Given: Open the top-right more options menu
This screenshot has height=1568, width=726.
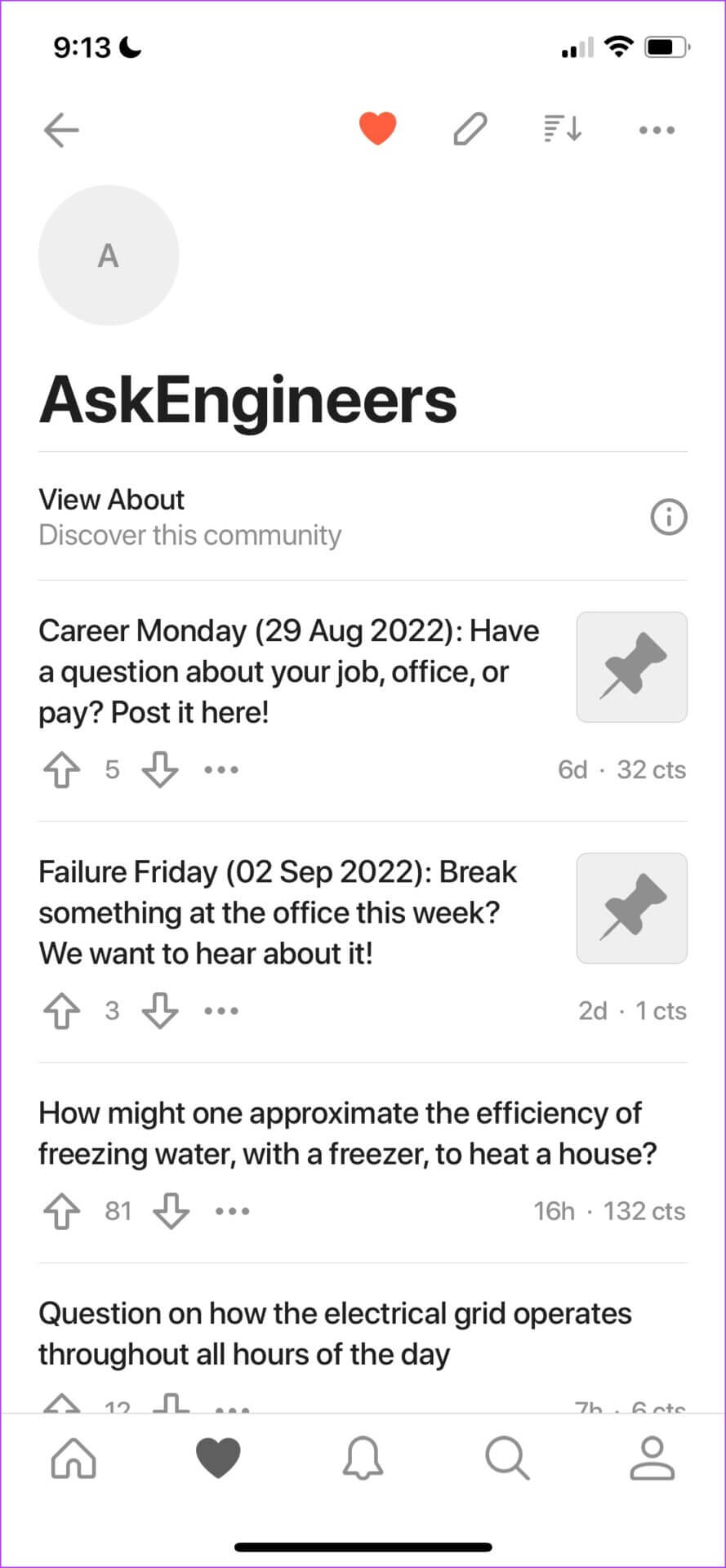Looking at the screenshot, I should (x=657, y=129).
